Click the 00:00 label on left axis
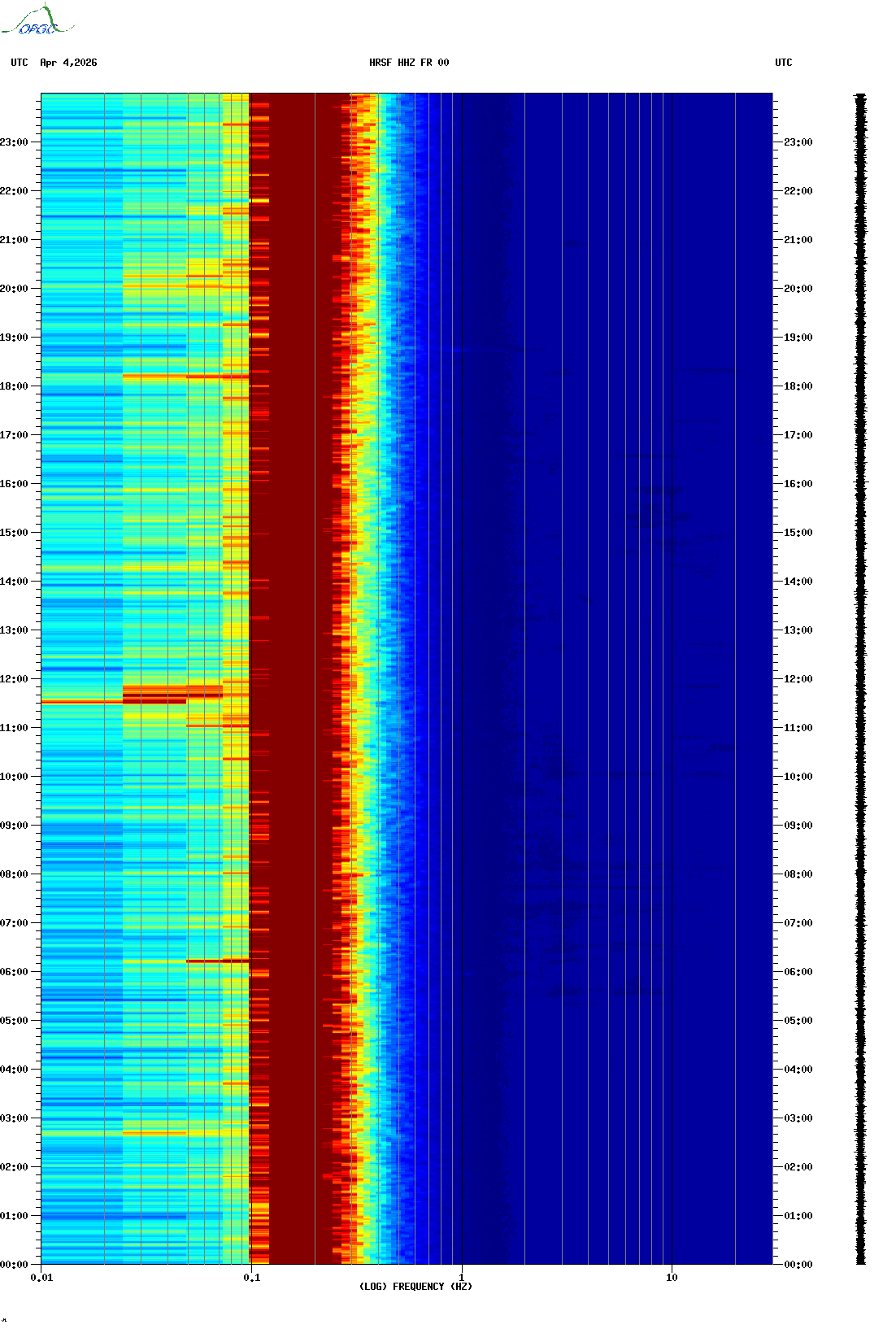This screenshot has height=1329, width=896. (x=14, y=1265)
